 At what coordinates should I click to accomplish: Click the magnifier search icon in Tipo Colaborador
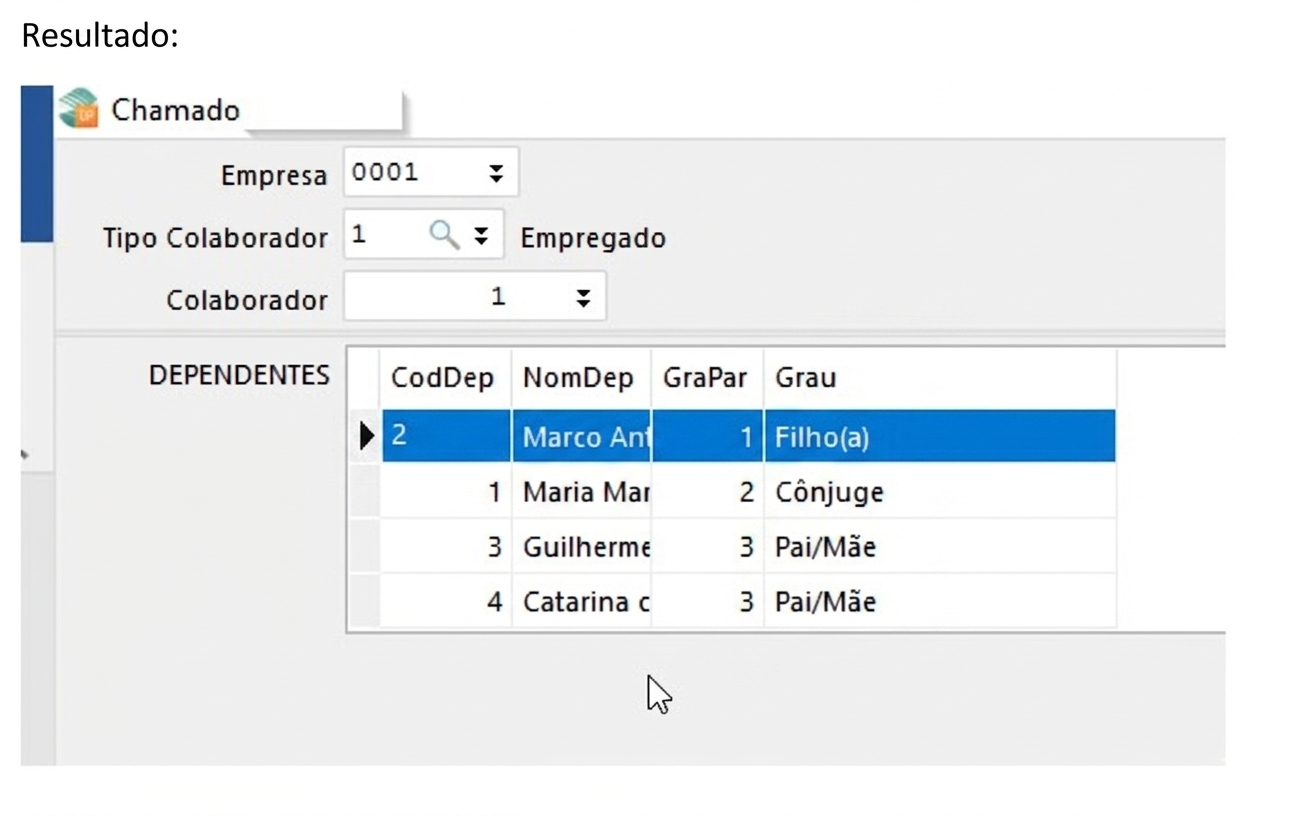[444, 235]
